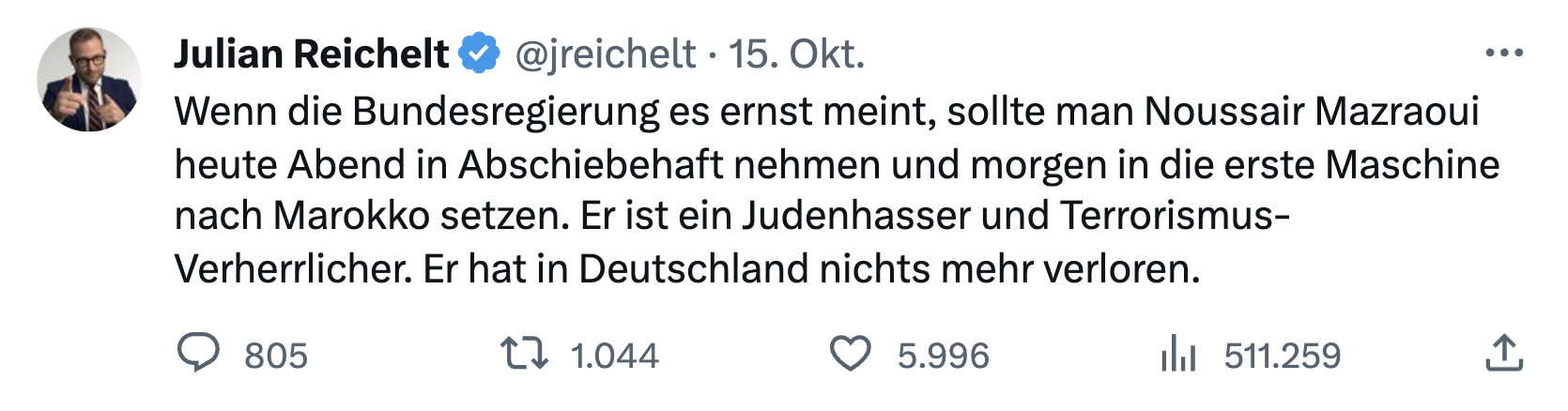1568x411 pixels.
Task: Open the @jreichelt handle link
Action: pyautogui.click(x=606, y=54)
